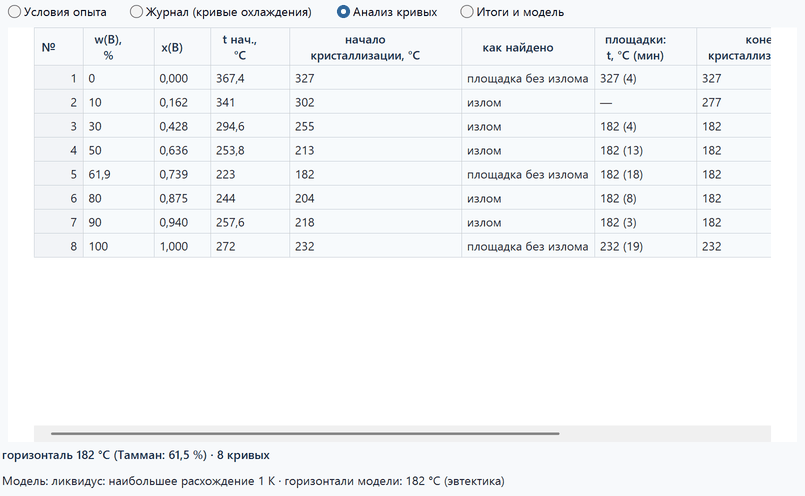
Task: Click the plateau cell '182 (18)'
Action: pos(645,174)
